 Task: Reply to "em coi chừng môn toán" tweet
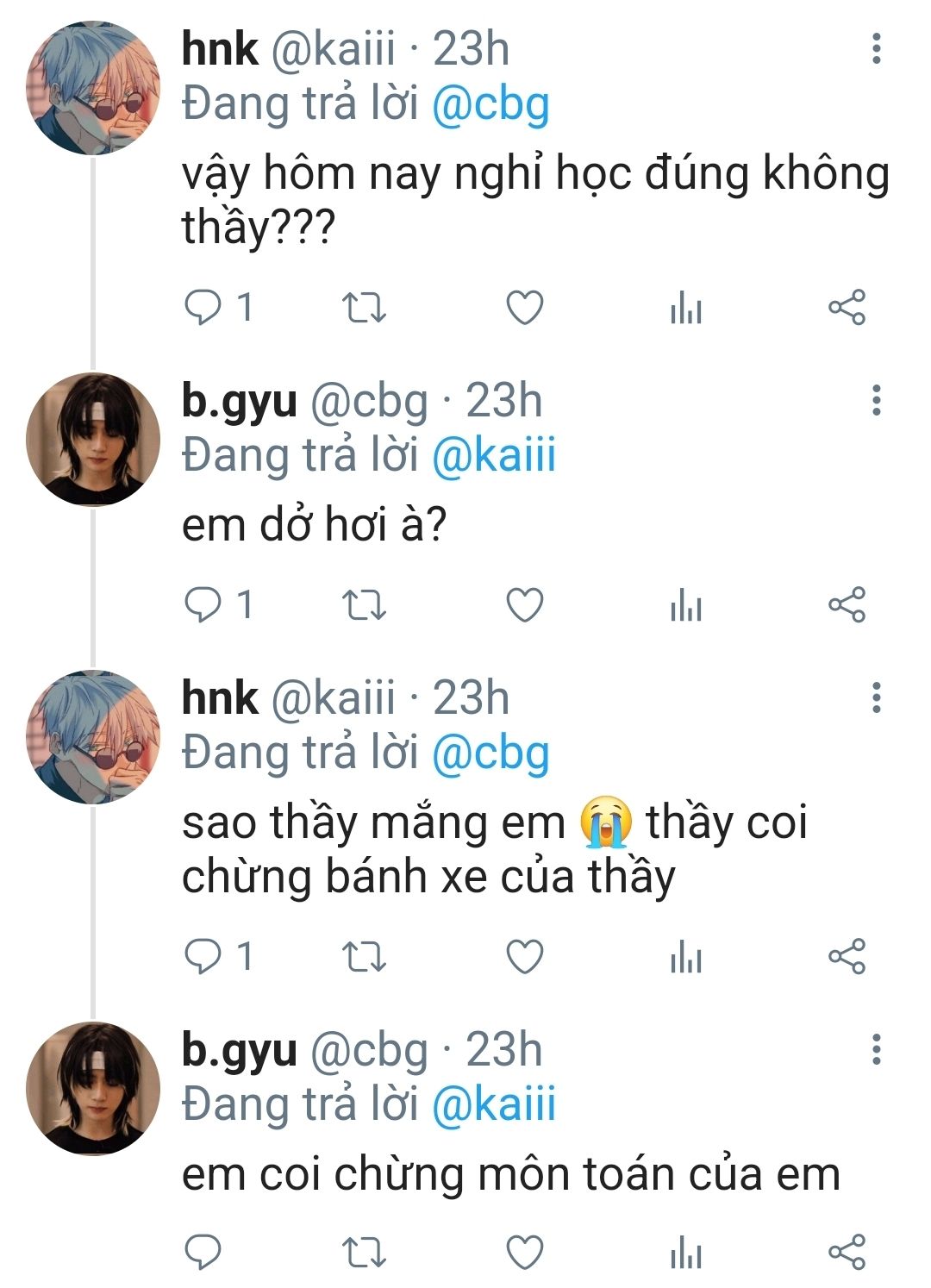[x=204, y=1253]
